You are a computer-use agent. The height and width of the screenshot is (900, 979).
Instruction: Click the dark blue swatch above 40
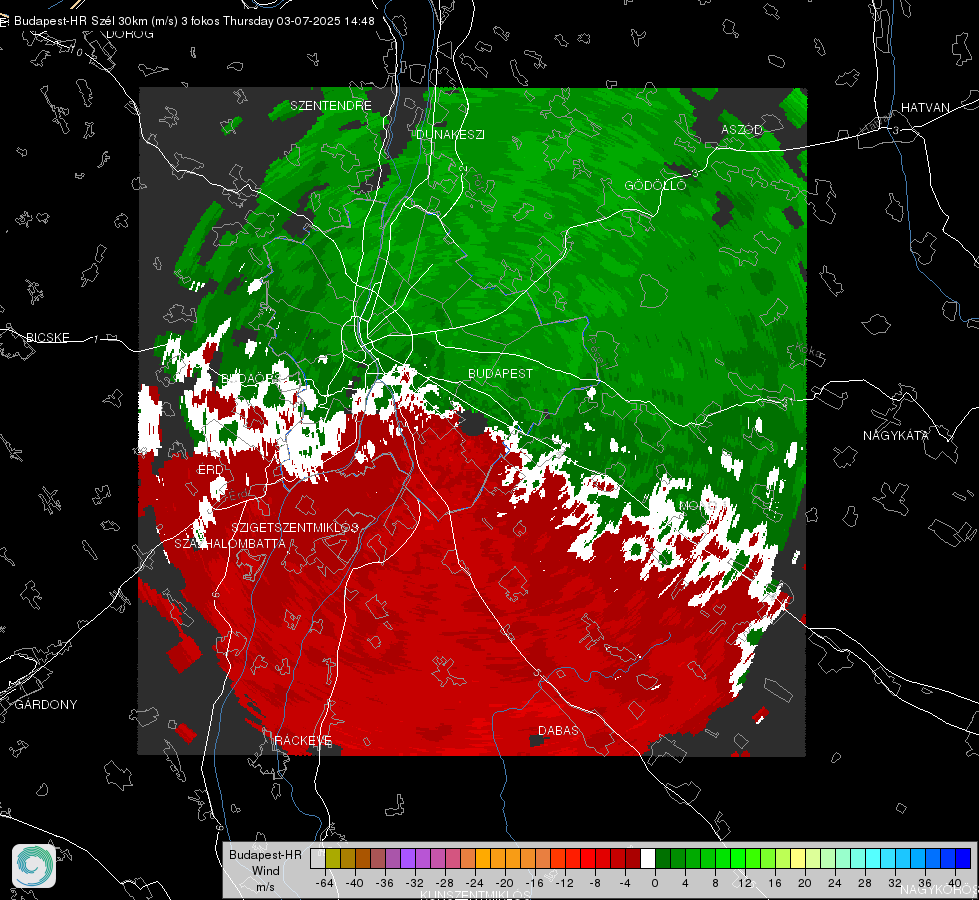(963, 858)
